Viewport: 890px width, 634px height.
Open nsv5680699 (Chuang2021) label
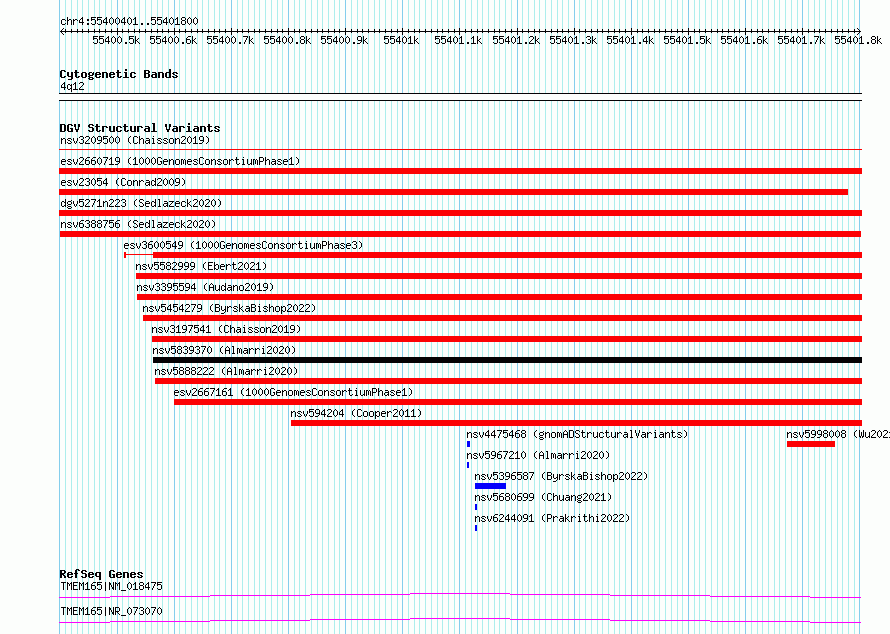pyautogui.click(x=543, y=497)
